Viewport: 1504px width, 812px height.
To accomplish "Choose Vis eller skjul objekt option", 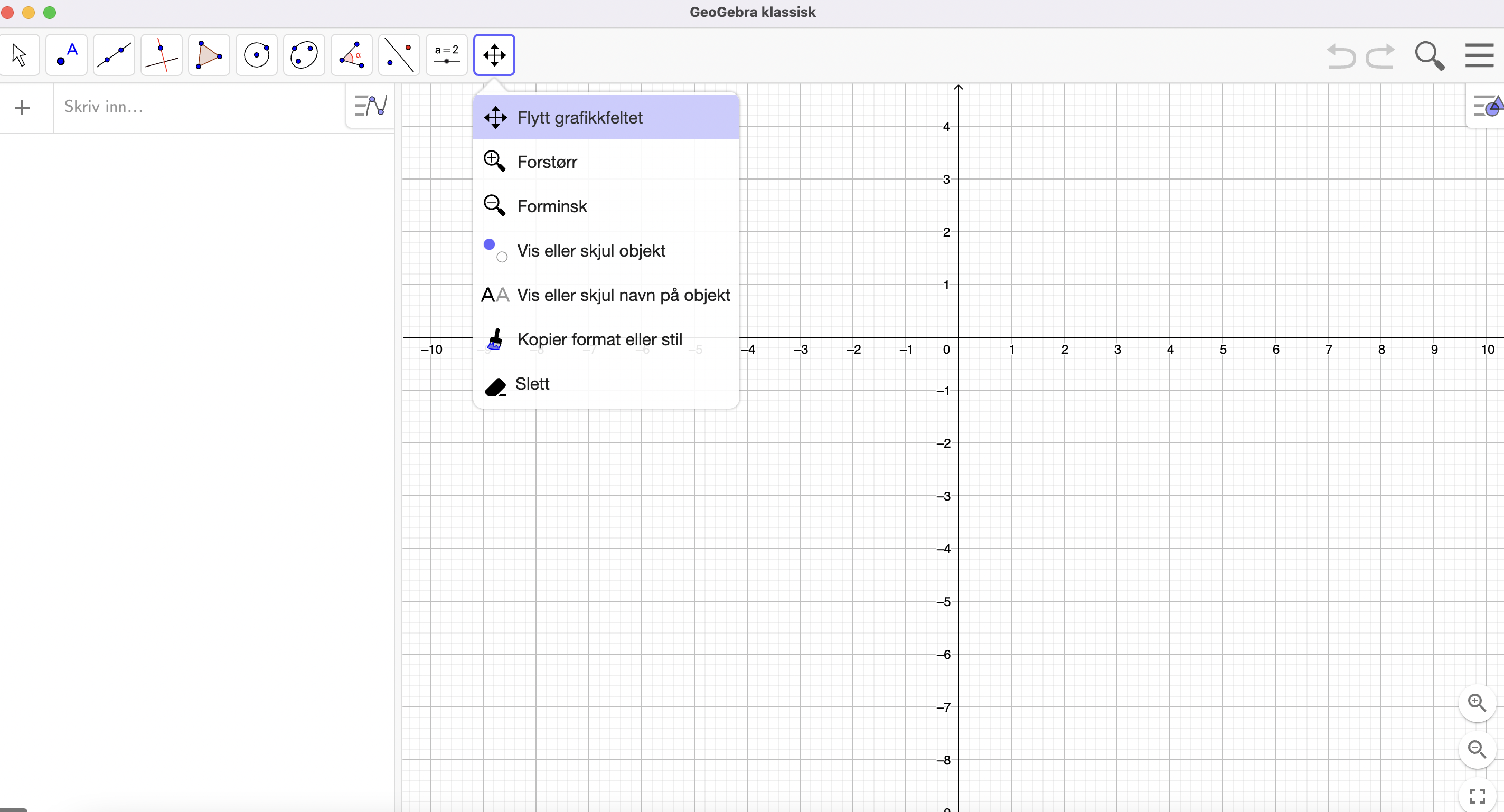I will coord(591,251).
